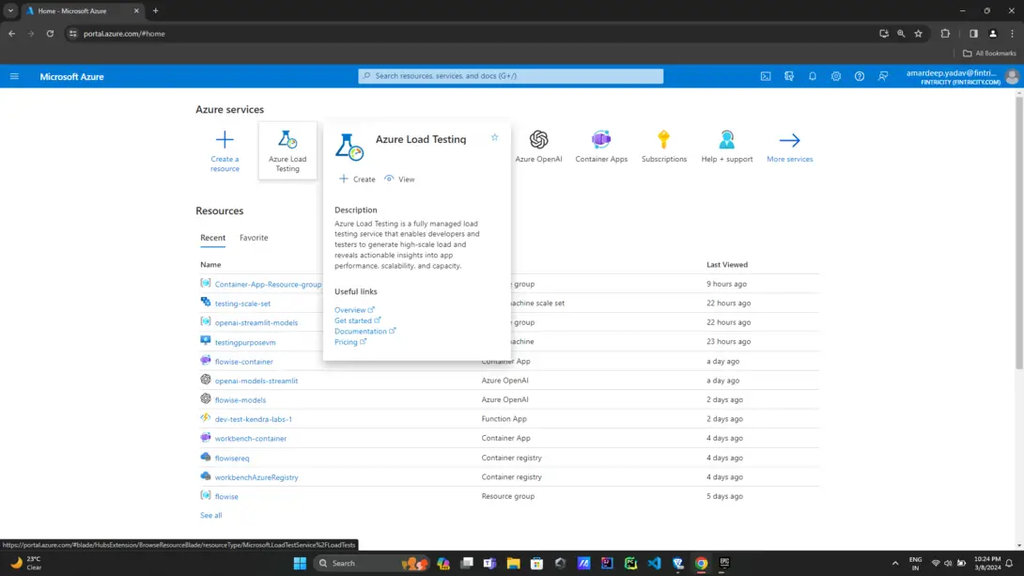The width and height of the screenshot is (1024, 576).
Task: Open File Explorer from the taskbar
Action: click(513, 563)
